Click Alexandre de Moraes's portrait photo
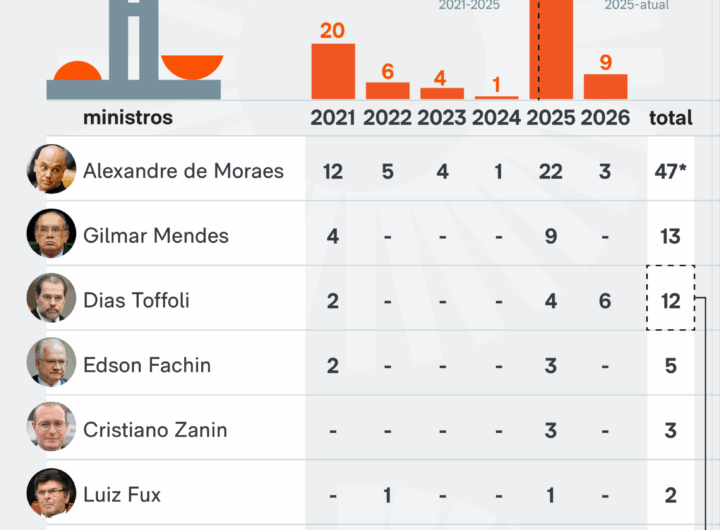 coord(51,170)
